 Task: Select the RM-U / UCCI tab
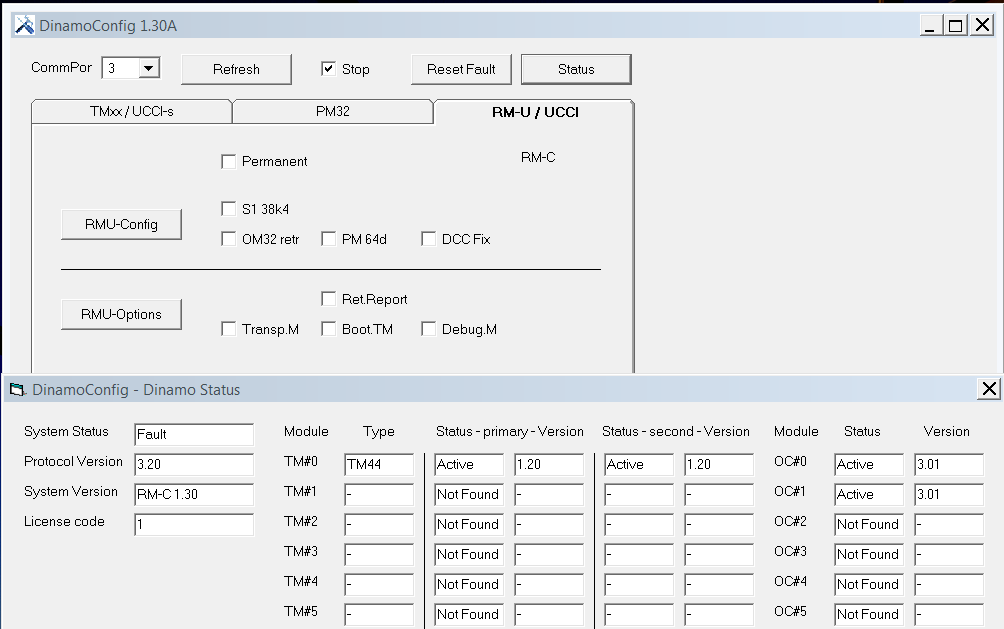pyautogui.click(x=534, y=112)
